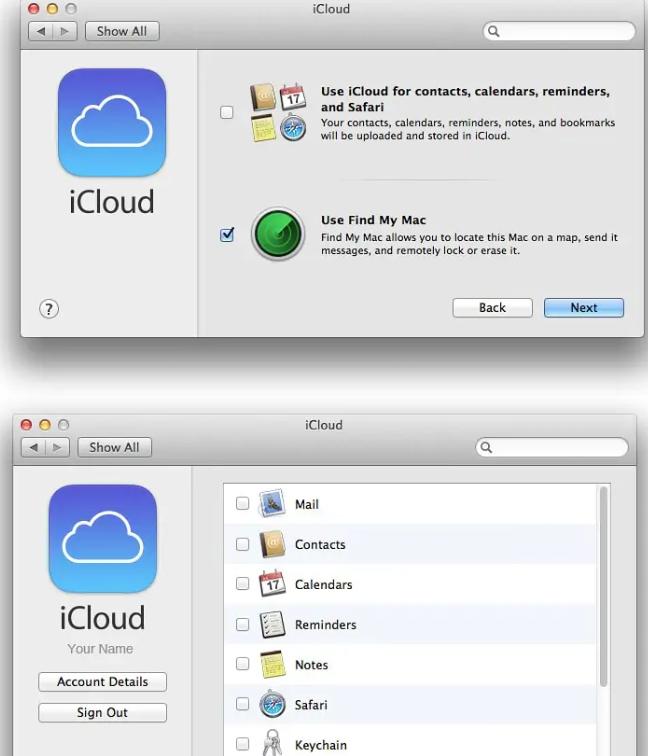
Task: Click the Back button
Action: coord(492,308)
